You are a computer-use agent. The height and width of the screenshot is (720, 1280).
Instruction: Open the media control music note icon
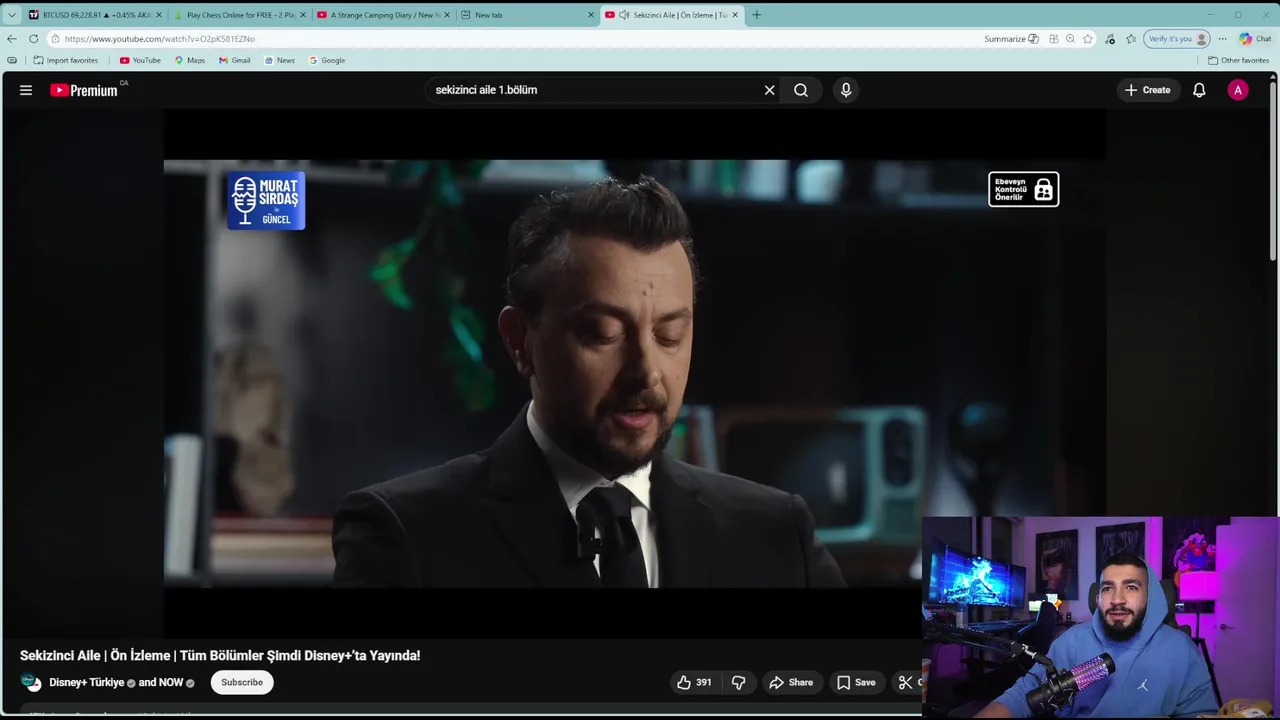(1110, 39)
